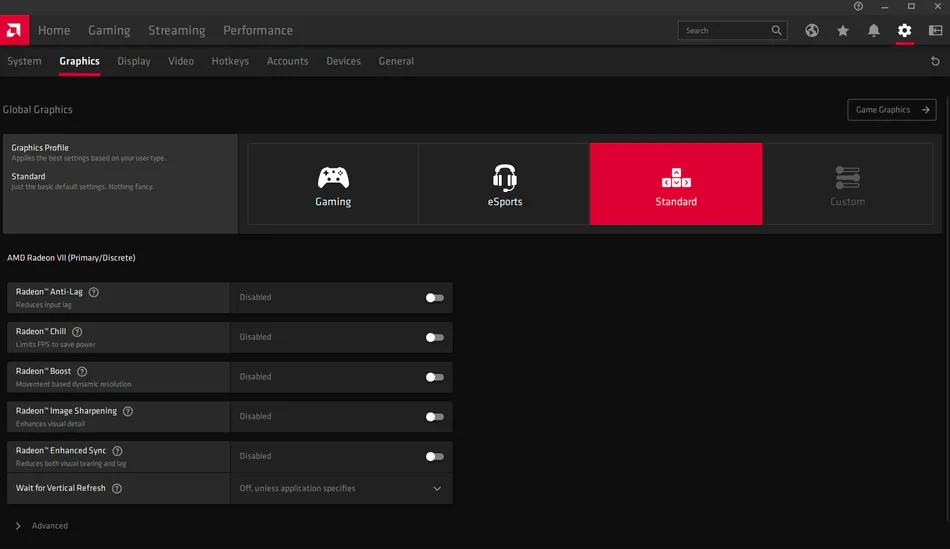Open the web browser globe icon
The image size is (950, 549).
pos(812,30)
